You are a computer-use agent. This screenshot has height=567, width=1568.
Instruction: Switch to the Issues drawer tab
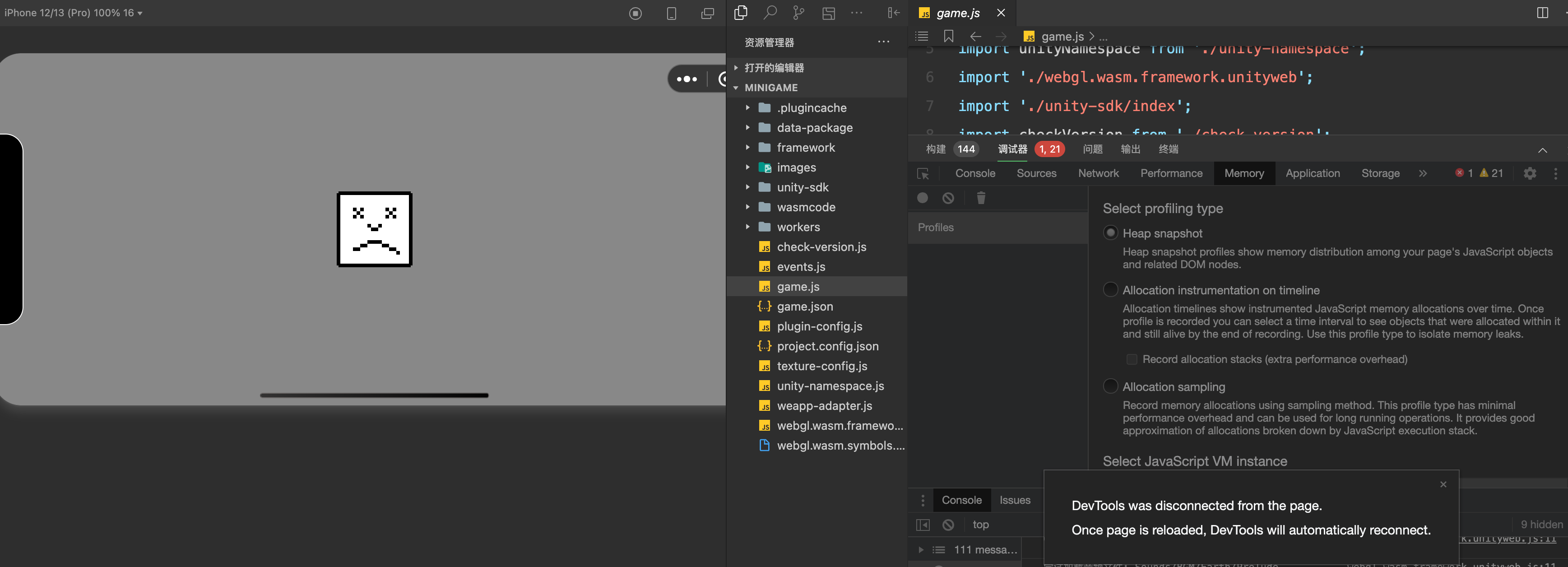(1014, 500)
